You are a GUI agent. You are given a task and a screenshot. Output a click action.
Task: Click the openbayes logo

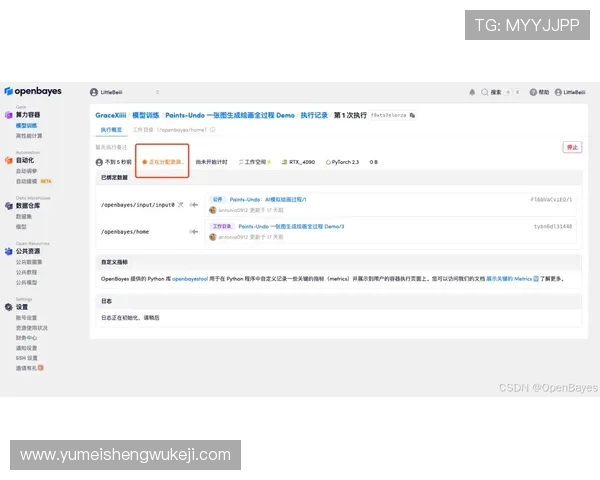(33, 91)
